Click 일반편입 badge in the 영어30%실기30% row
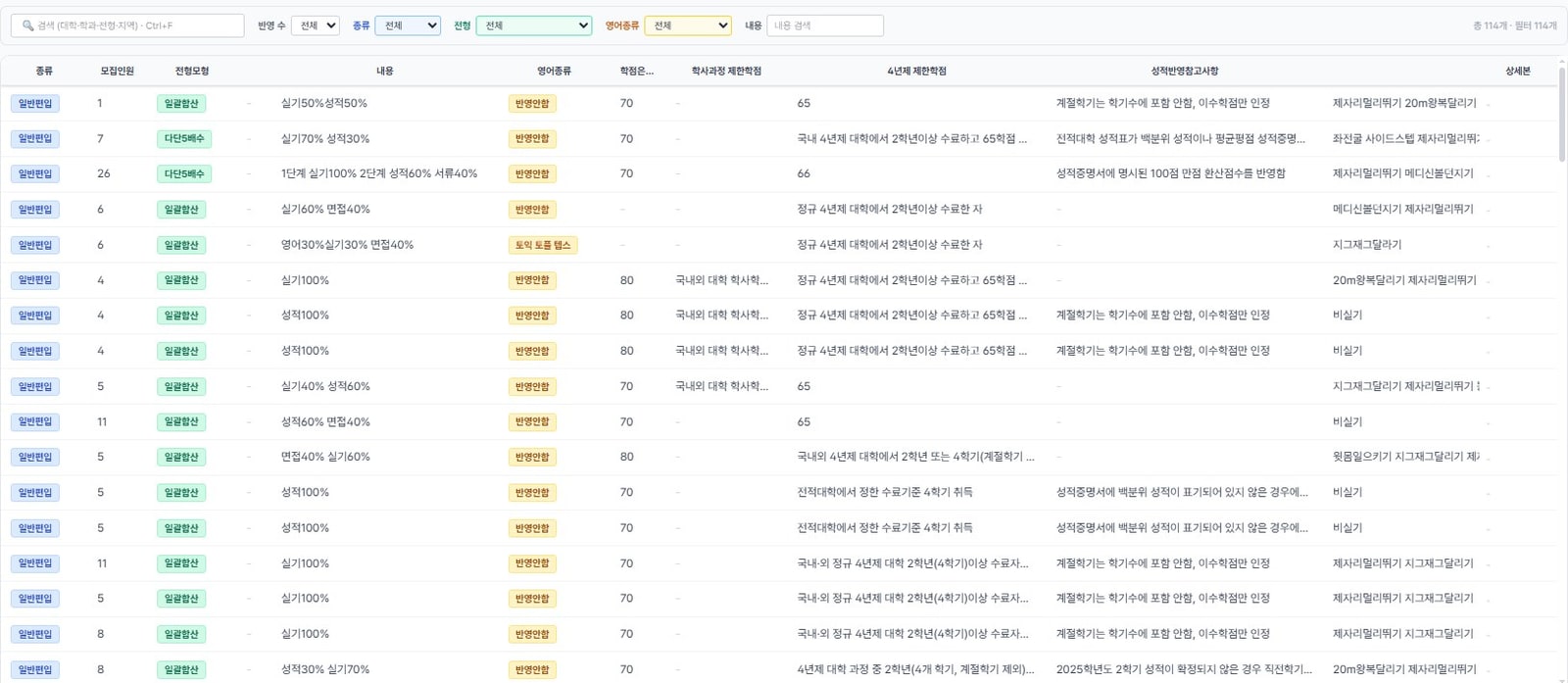Image resolution: width=1568 pixels, height=683 pixels. [x=35, y=245]
